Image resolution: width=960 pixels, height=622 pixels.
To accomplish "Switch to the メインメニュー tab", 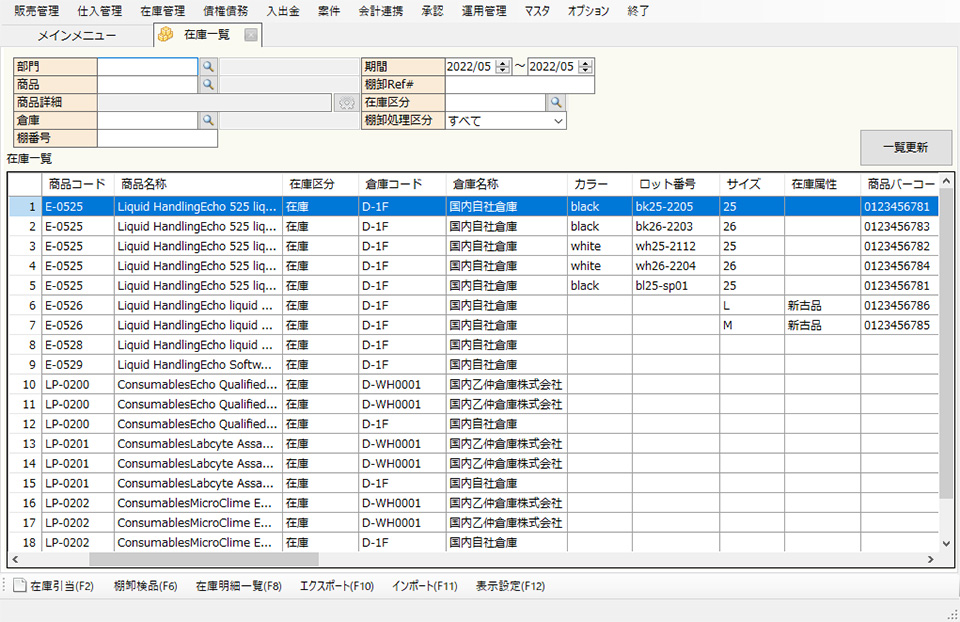I will 76,36.
